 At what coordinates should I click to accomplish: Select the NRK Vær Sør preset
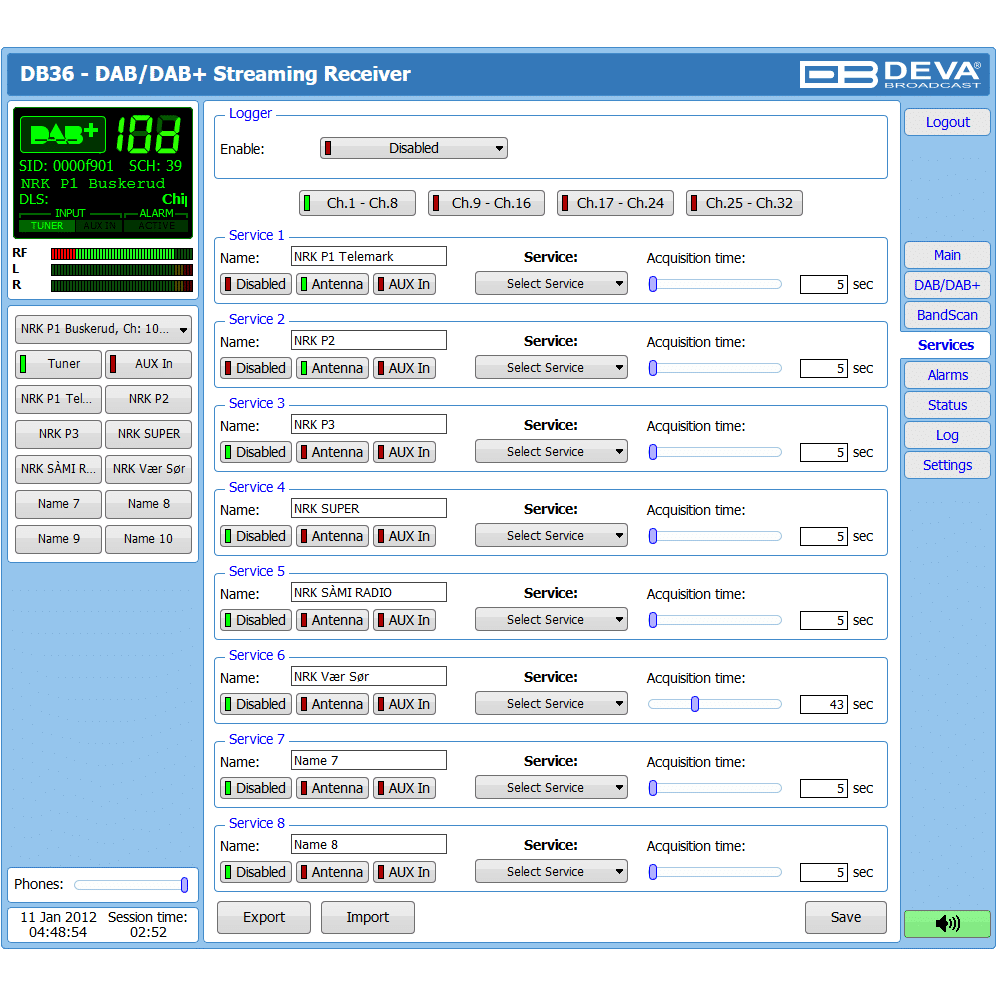tap(148, 469)
